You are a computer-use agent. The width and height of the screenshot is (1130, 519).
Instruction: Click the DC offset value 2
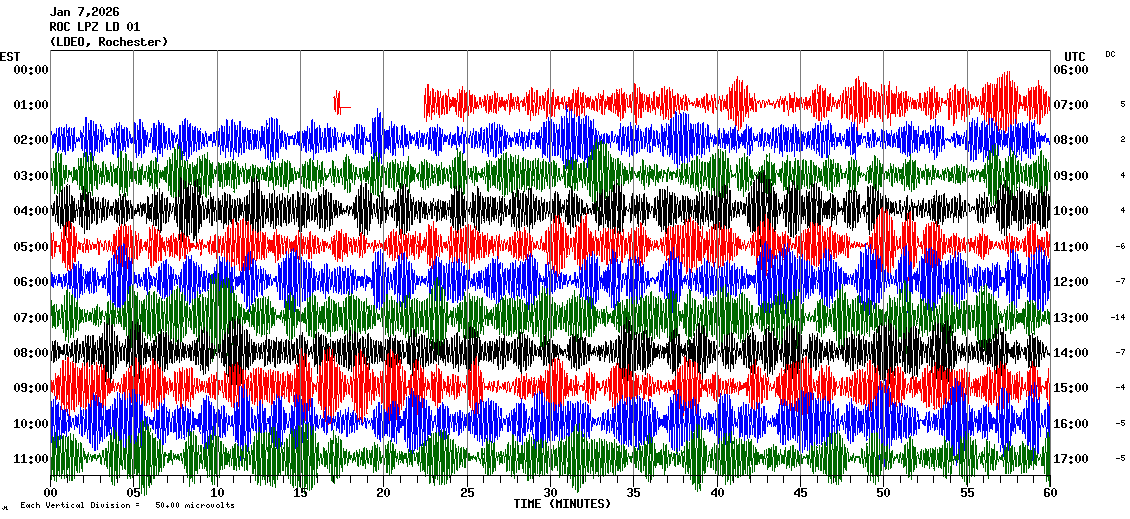[1122, 140]
